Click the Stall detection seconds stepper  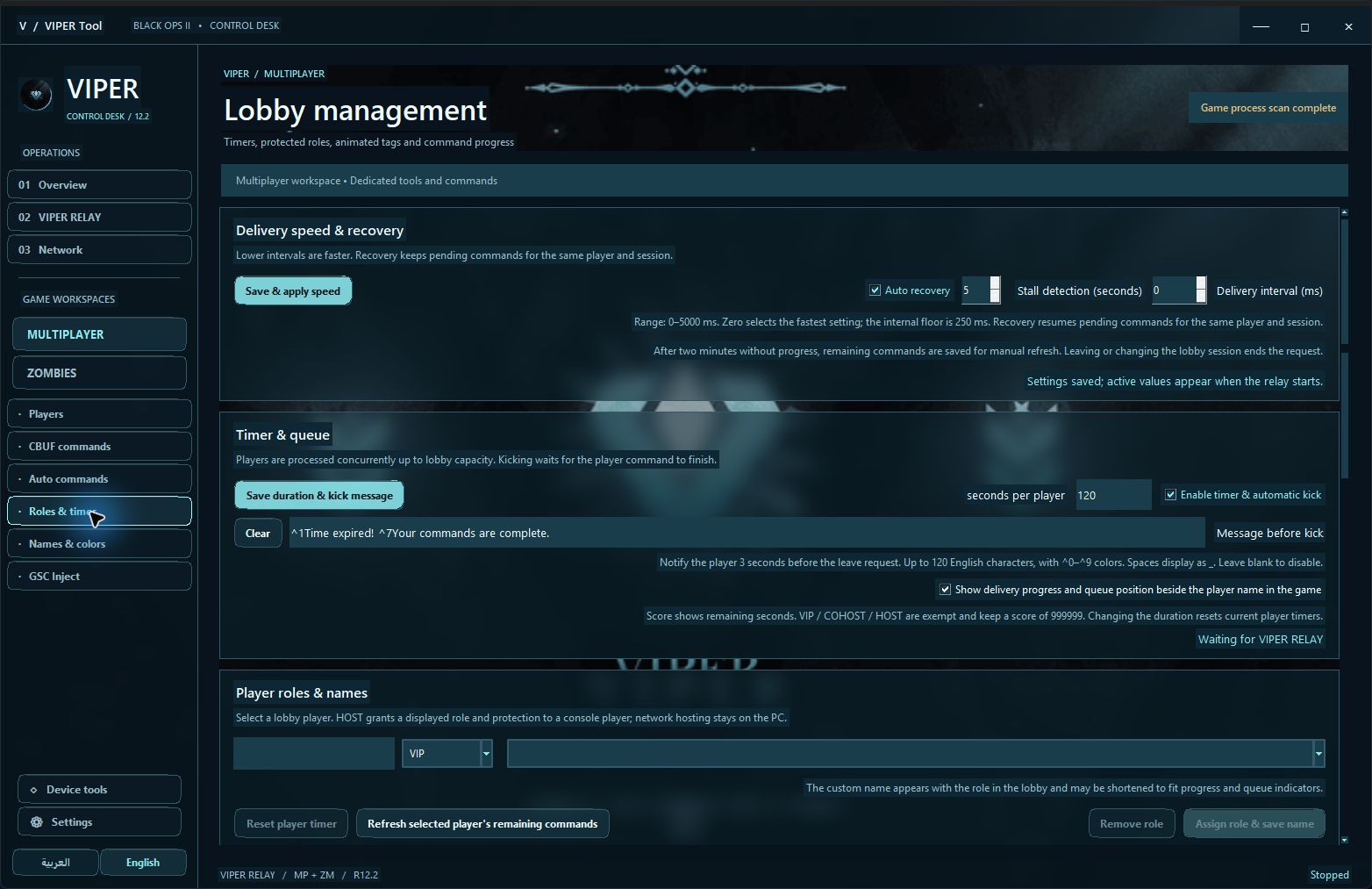tap(995, 290)
